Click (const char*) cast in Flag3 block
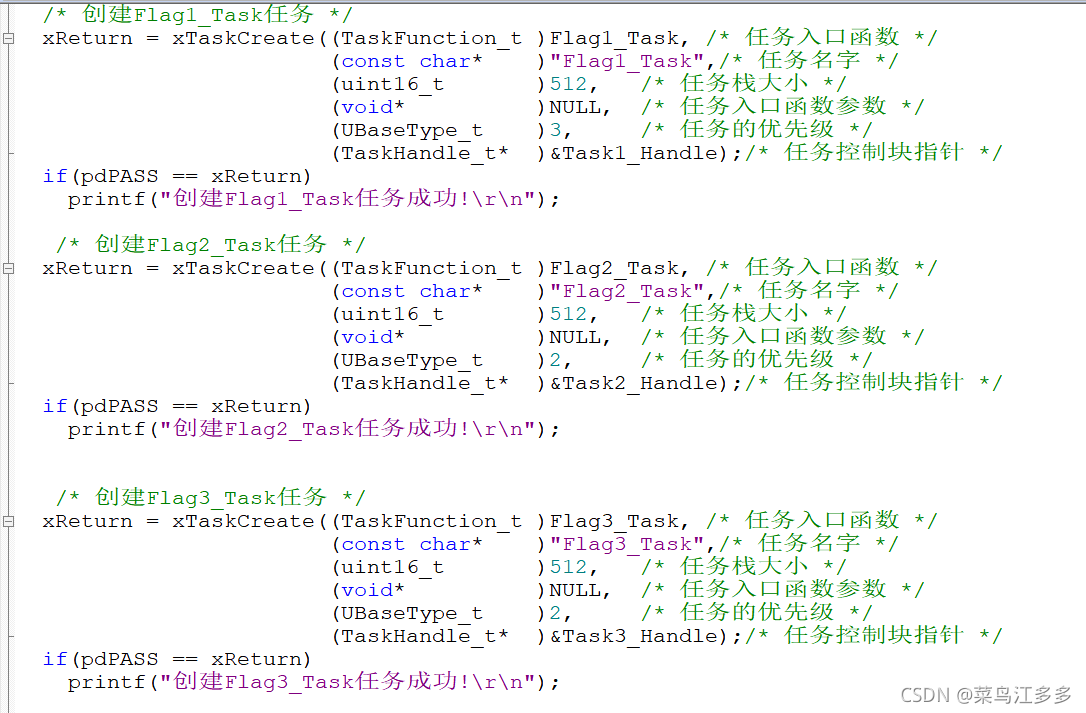 point(438,545)
